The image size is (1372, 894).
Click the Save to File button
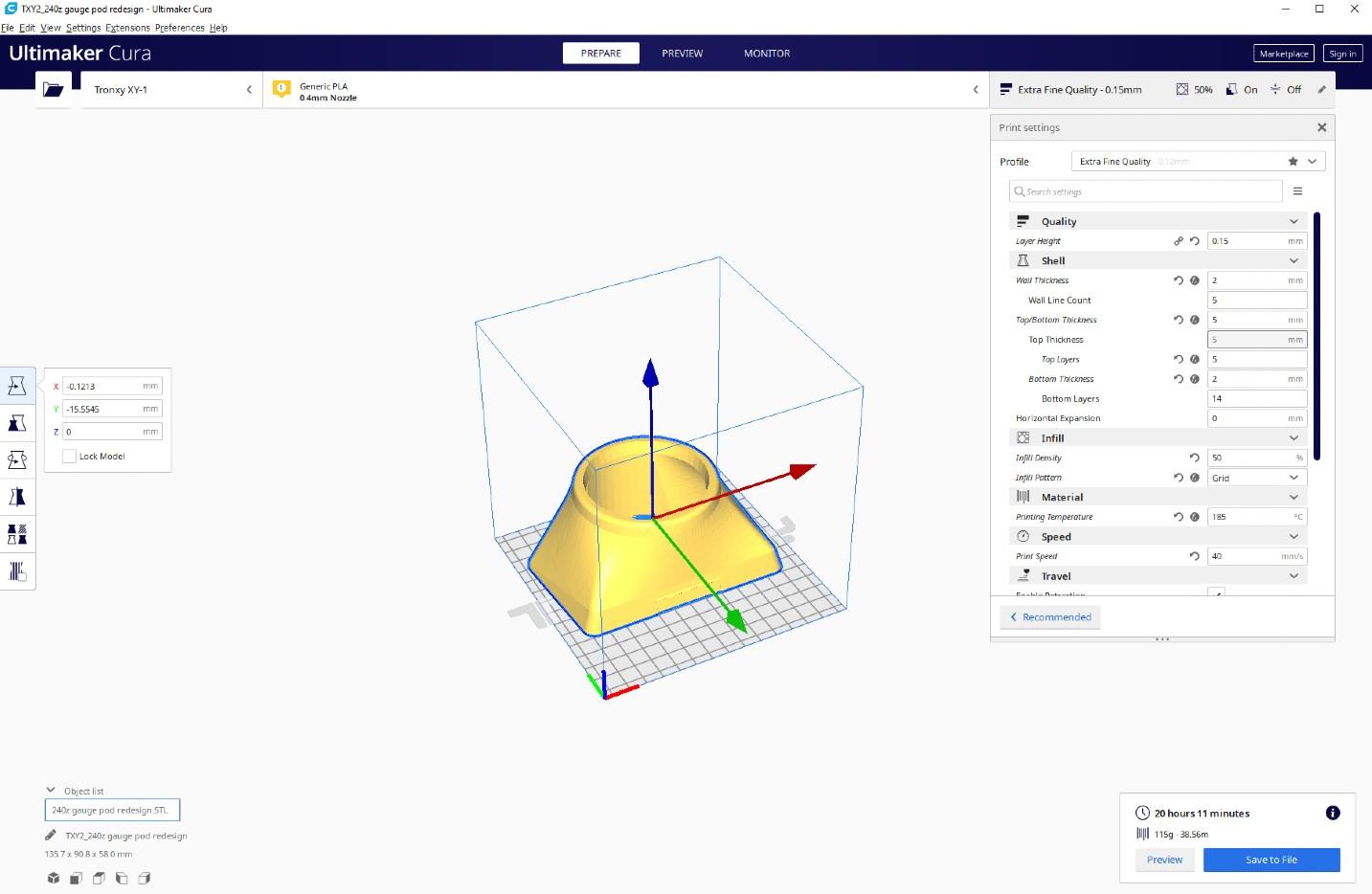[x=1271, y=860]
